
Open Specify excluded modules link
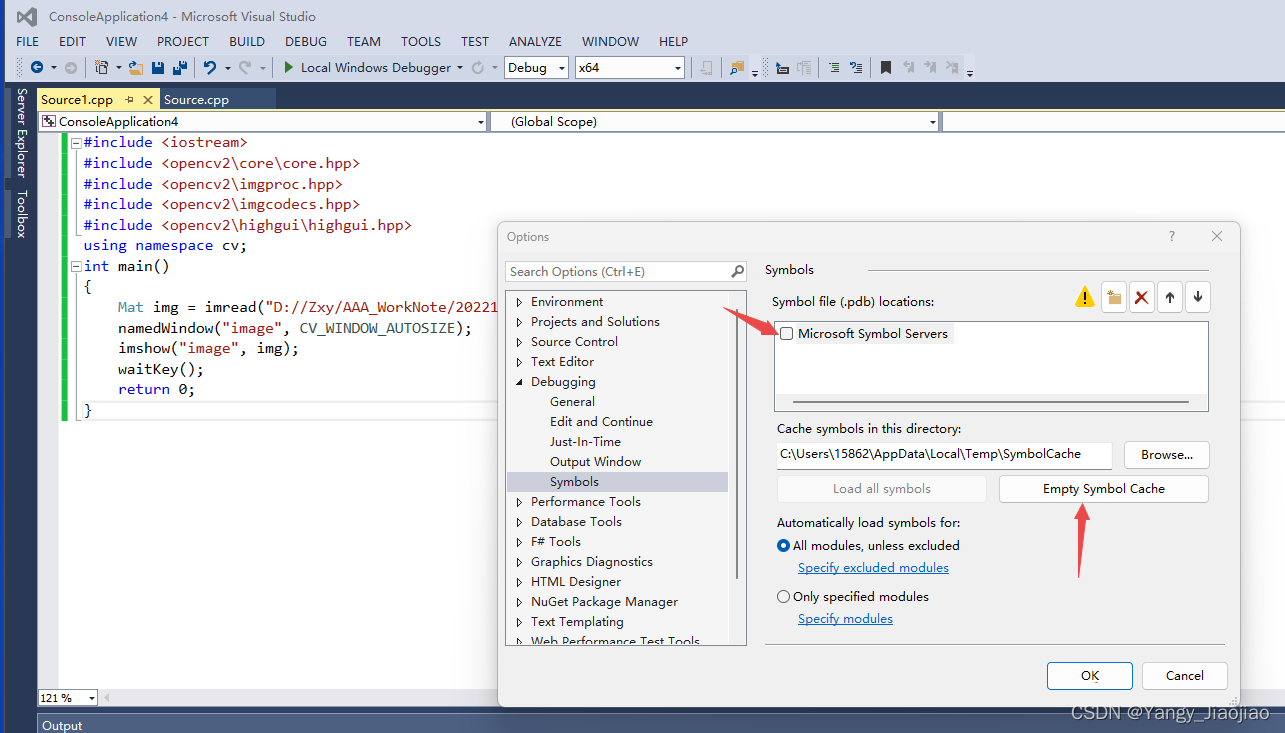tap(873, 568)
